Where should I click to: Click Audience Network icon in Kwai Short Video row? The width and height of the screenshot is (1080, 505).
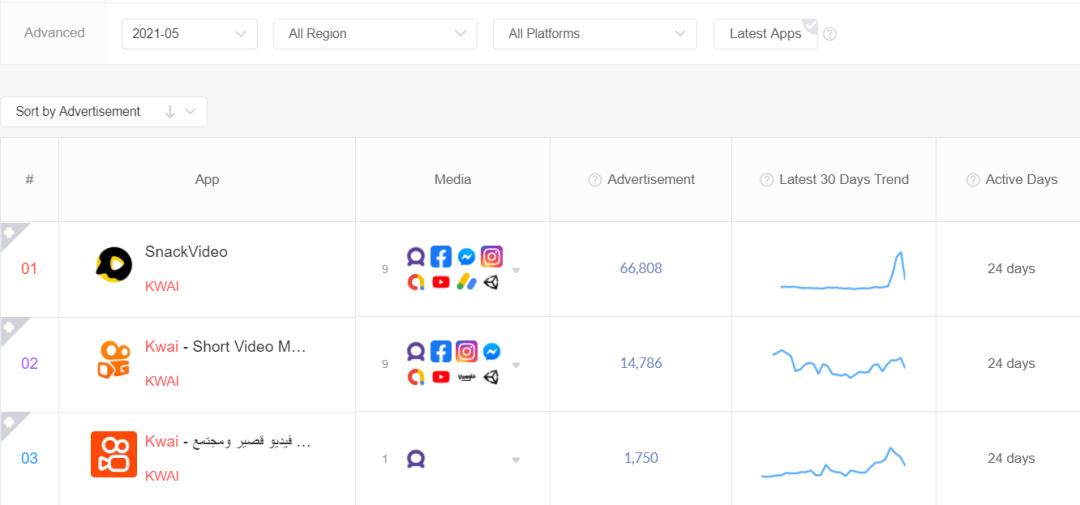(415, 352)
